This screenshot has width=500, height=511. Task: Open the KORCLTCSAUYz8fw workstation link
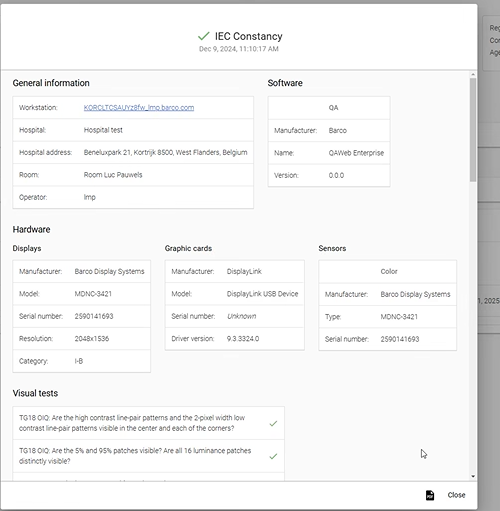click(139, 108)
